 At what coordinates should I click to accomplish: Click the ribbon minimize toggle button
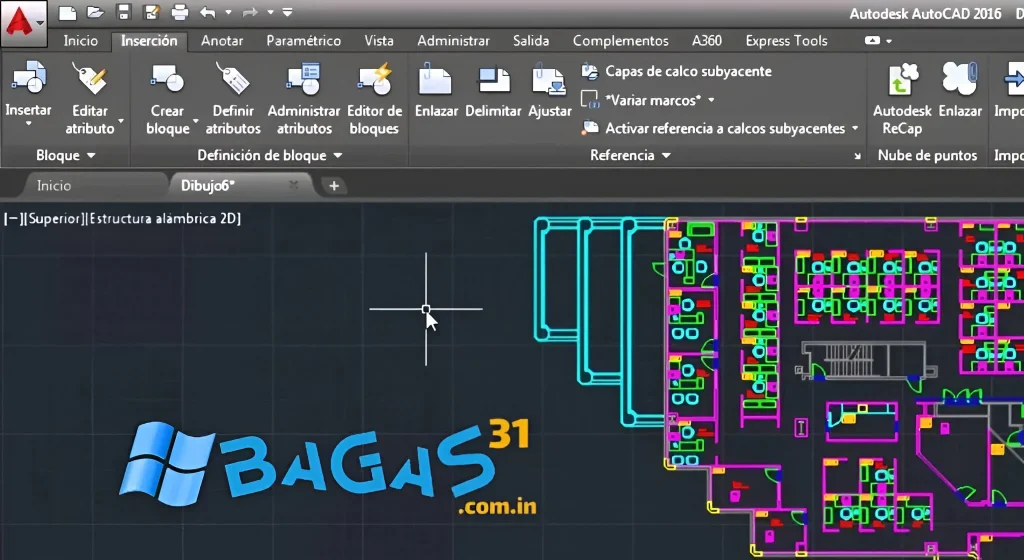coord(872,40)
